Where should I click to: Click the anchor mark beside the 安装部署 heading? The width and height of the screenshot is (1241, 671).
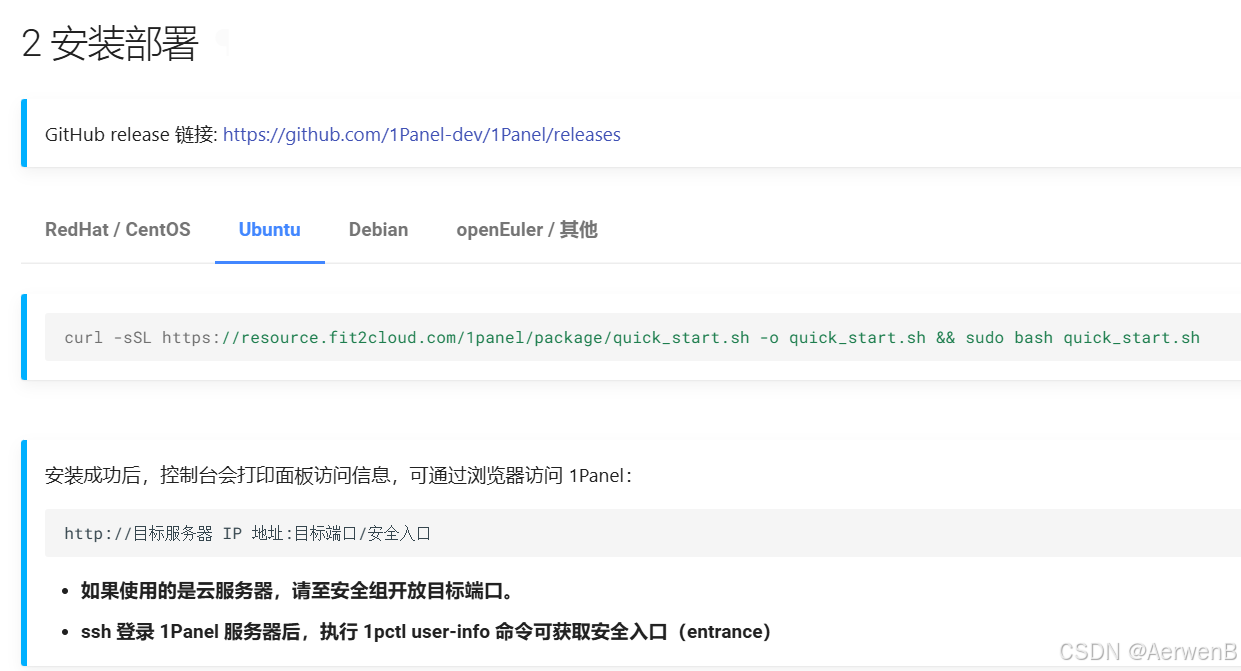click(x=223, y=43)
